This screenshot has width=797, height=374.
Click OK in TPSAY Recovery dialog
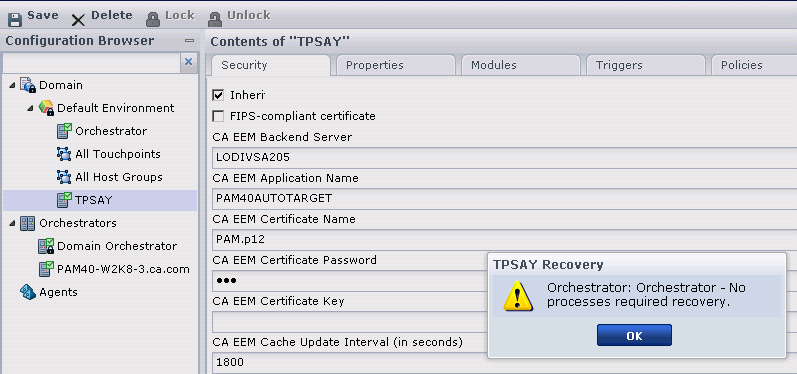pos(634,335)
